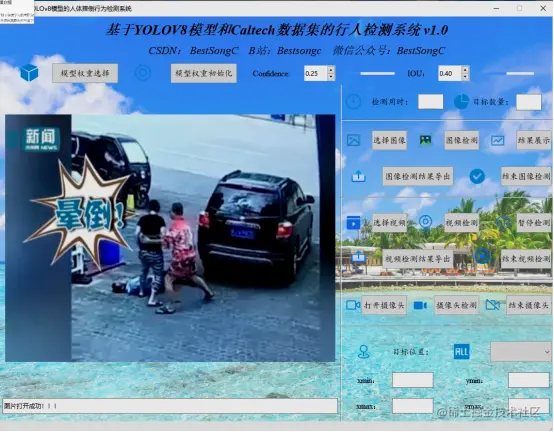Click the 选择图像 button

coord(389,140)
